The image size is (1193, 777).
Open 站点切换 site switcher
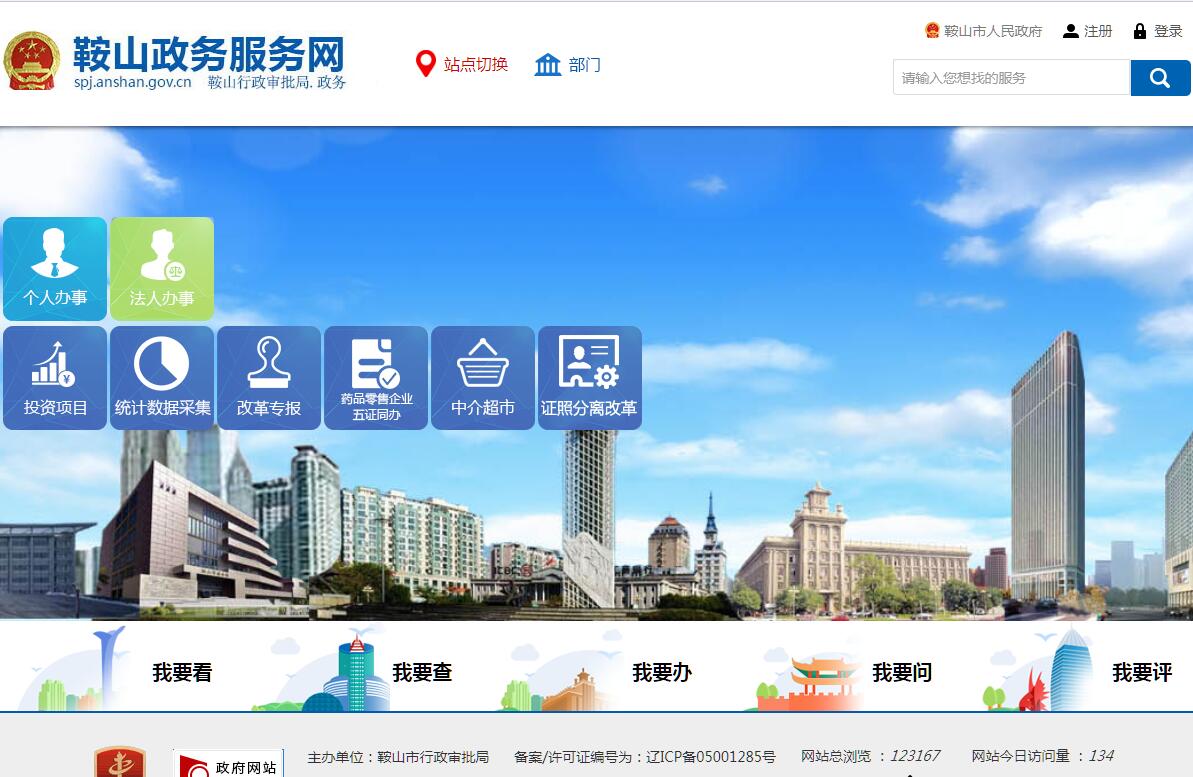476,65
